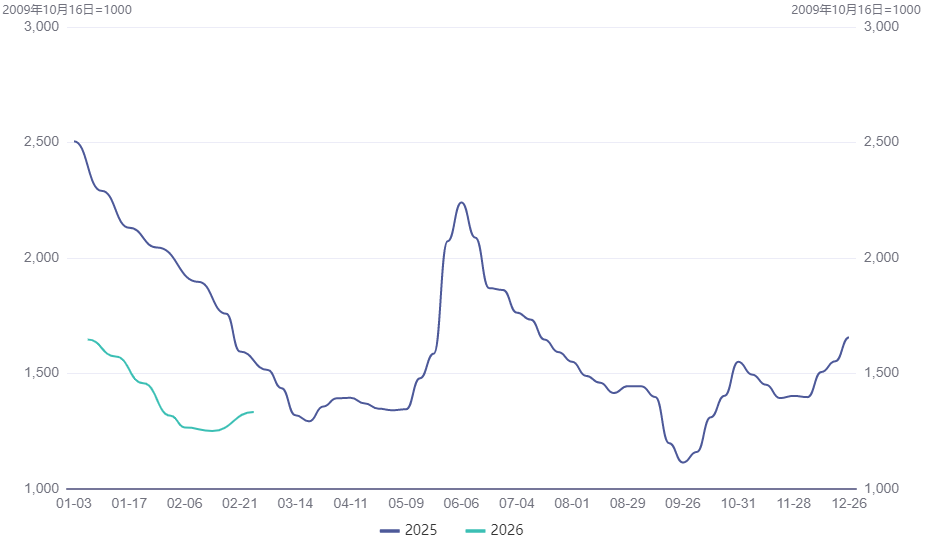The width and height of the screenshot is (926, 550).
Task: Click the top-right 2009年10月16日=1000 axis title
Action: (856, 9)
